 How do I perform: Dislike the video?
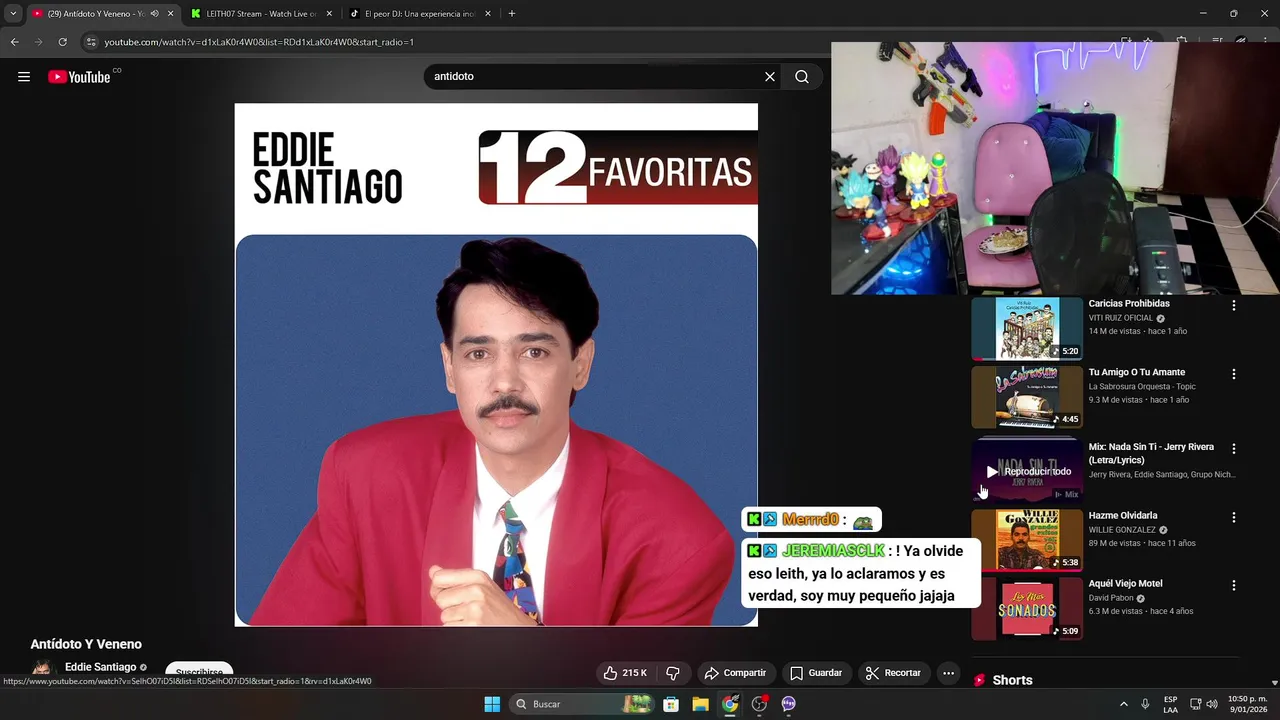coord(673,673)
